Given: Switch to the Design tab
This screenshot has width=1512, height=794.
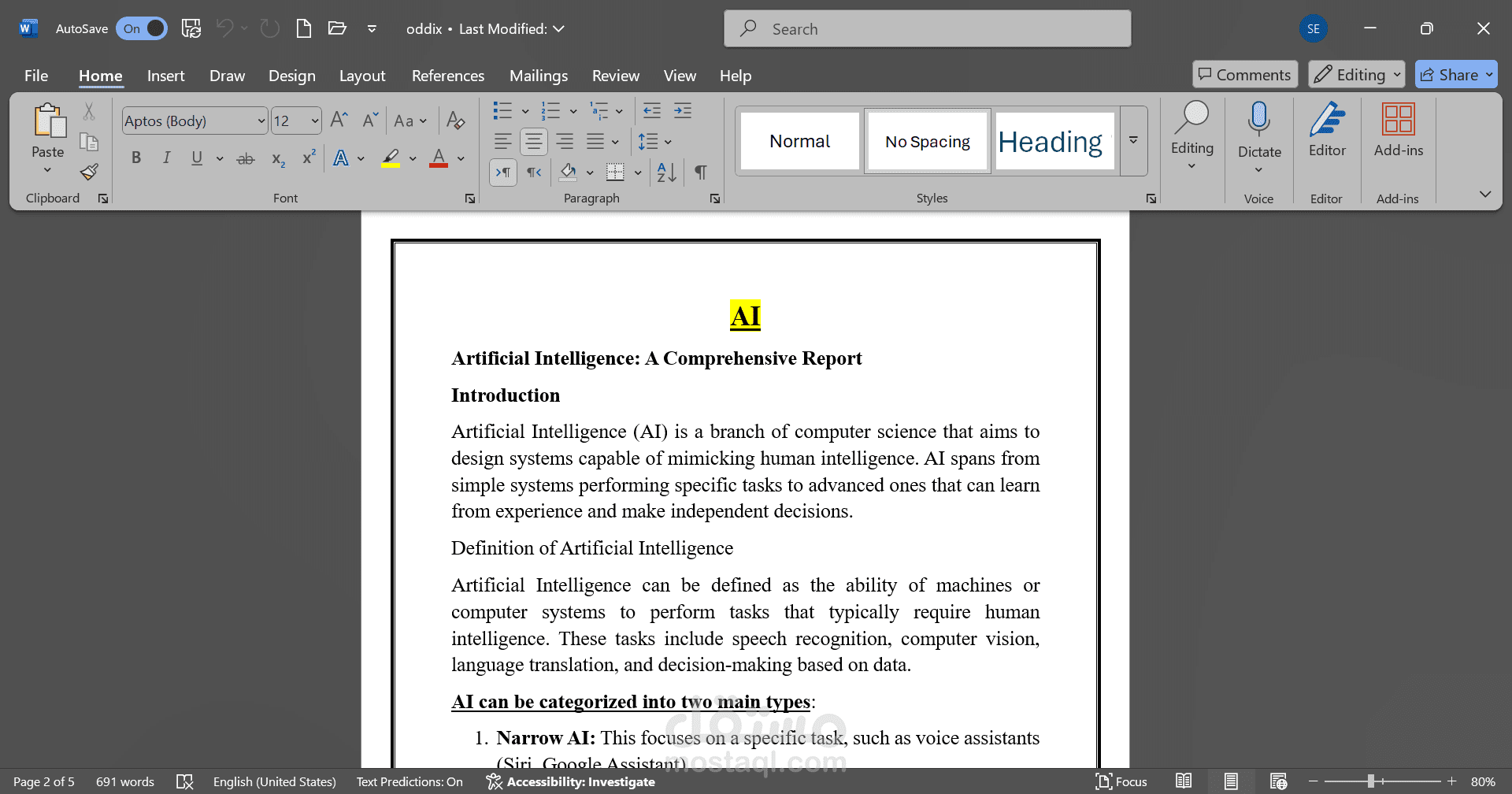Looking at the screenshot, I should point(291,76).
